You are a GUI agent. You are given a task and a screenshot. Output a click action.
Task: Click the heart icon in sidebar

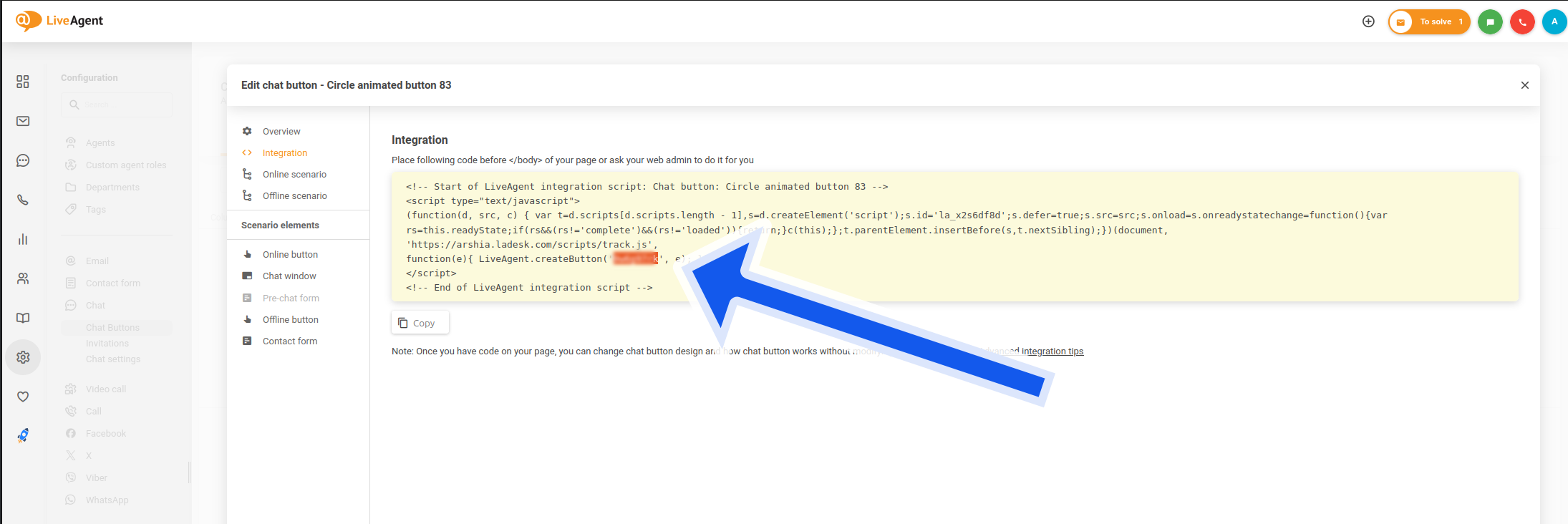click(x=23, y=397)
